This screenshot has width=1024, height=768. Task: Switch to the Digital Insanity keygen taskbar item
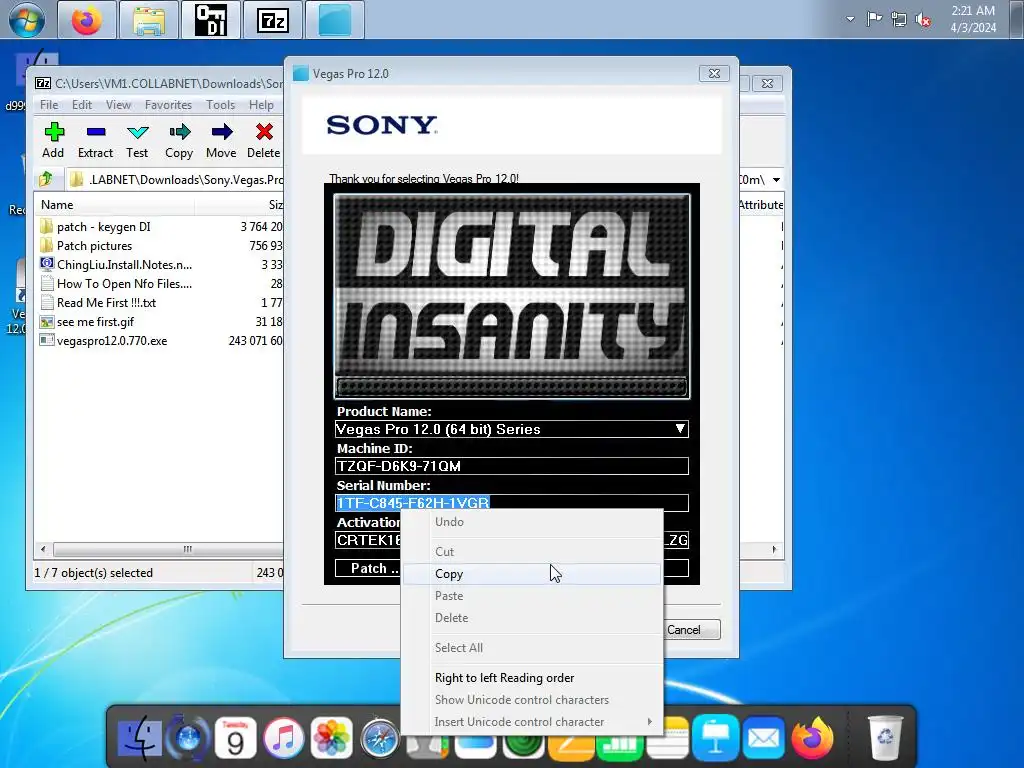pos(210,20)
